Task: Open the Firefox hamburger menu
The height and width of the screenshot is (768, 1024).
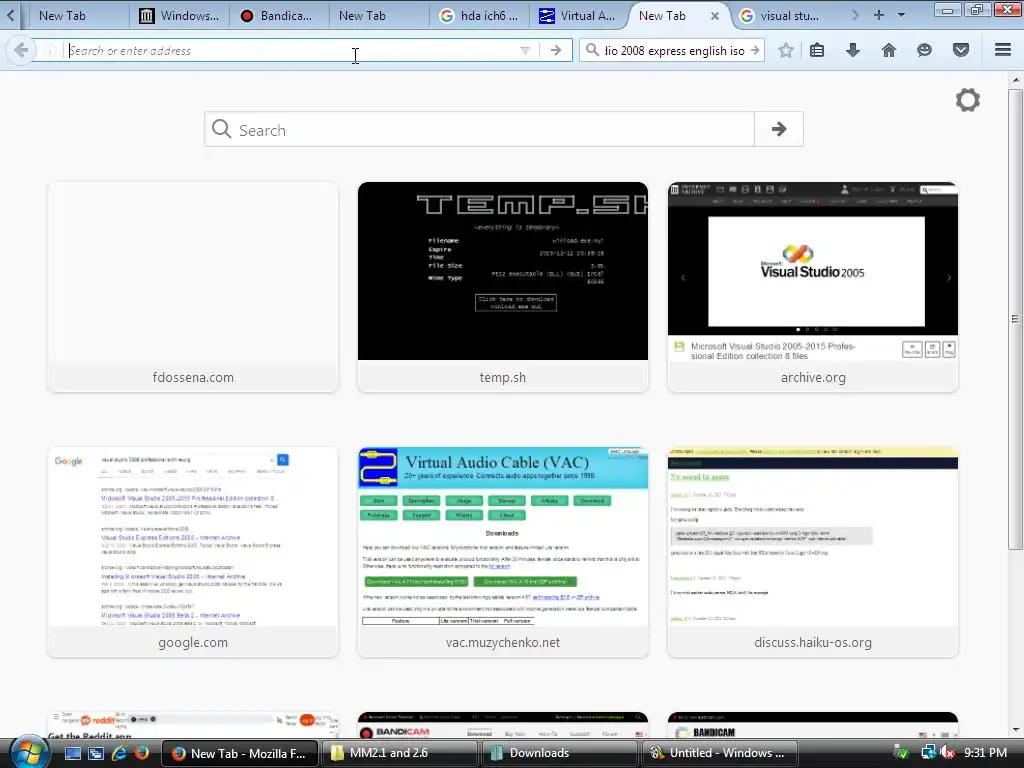Action: [1003, 50]
